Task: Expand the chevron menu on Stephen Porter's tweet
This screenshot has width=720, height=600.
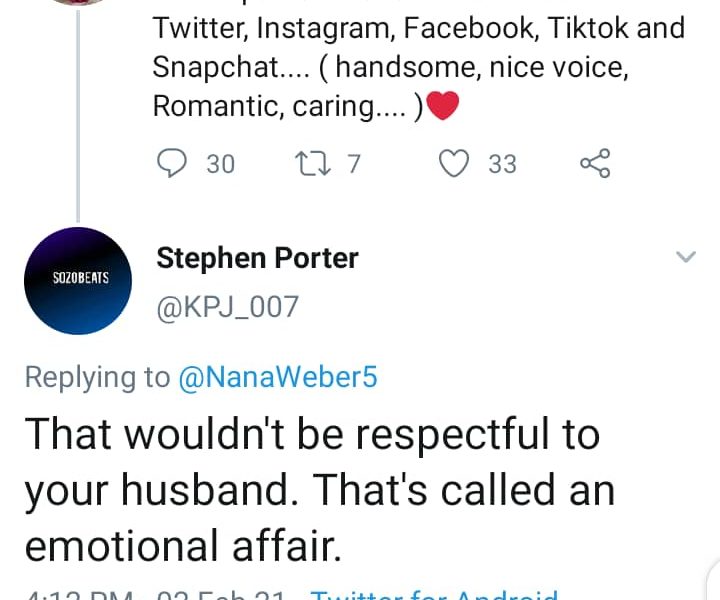Action: click(x=686, y=258)
